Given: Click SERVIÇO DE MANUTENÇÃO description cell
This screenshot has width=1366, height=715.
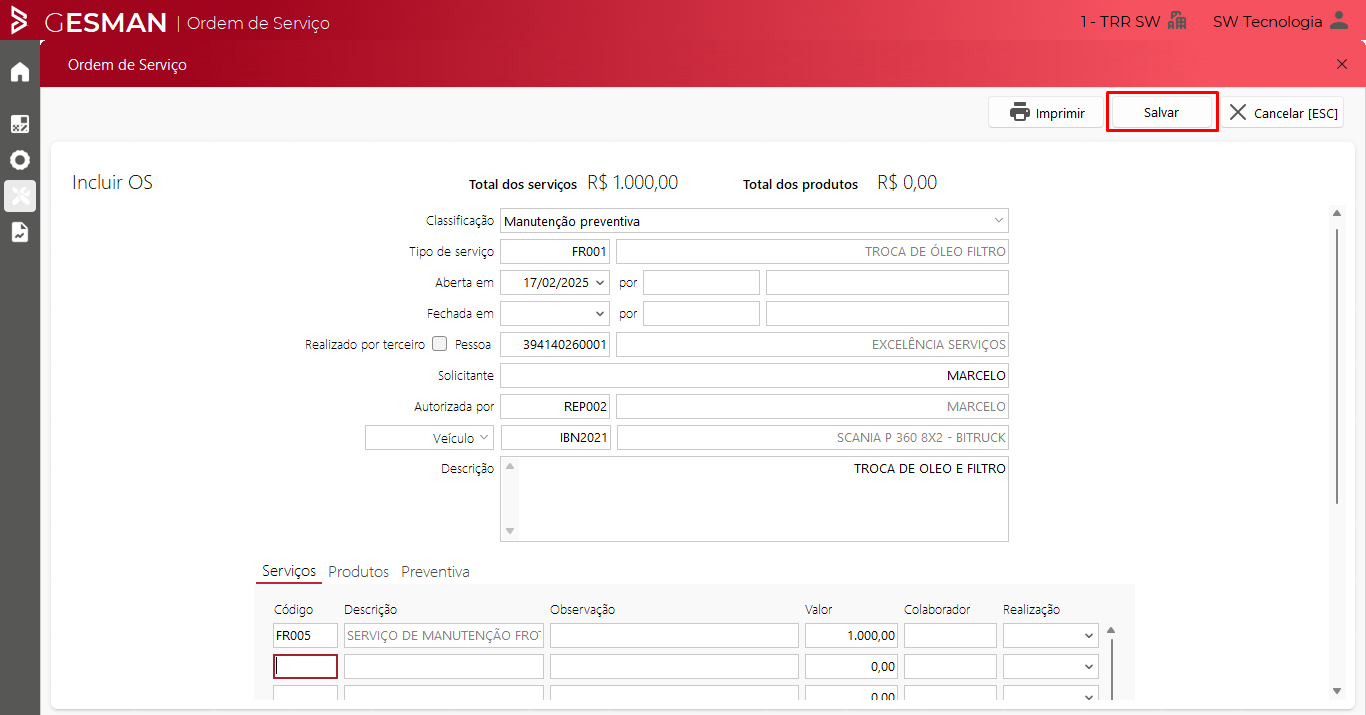Looking at the screenshot, I should click(x=444, y=636).
